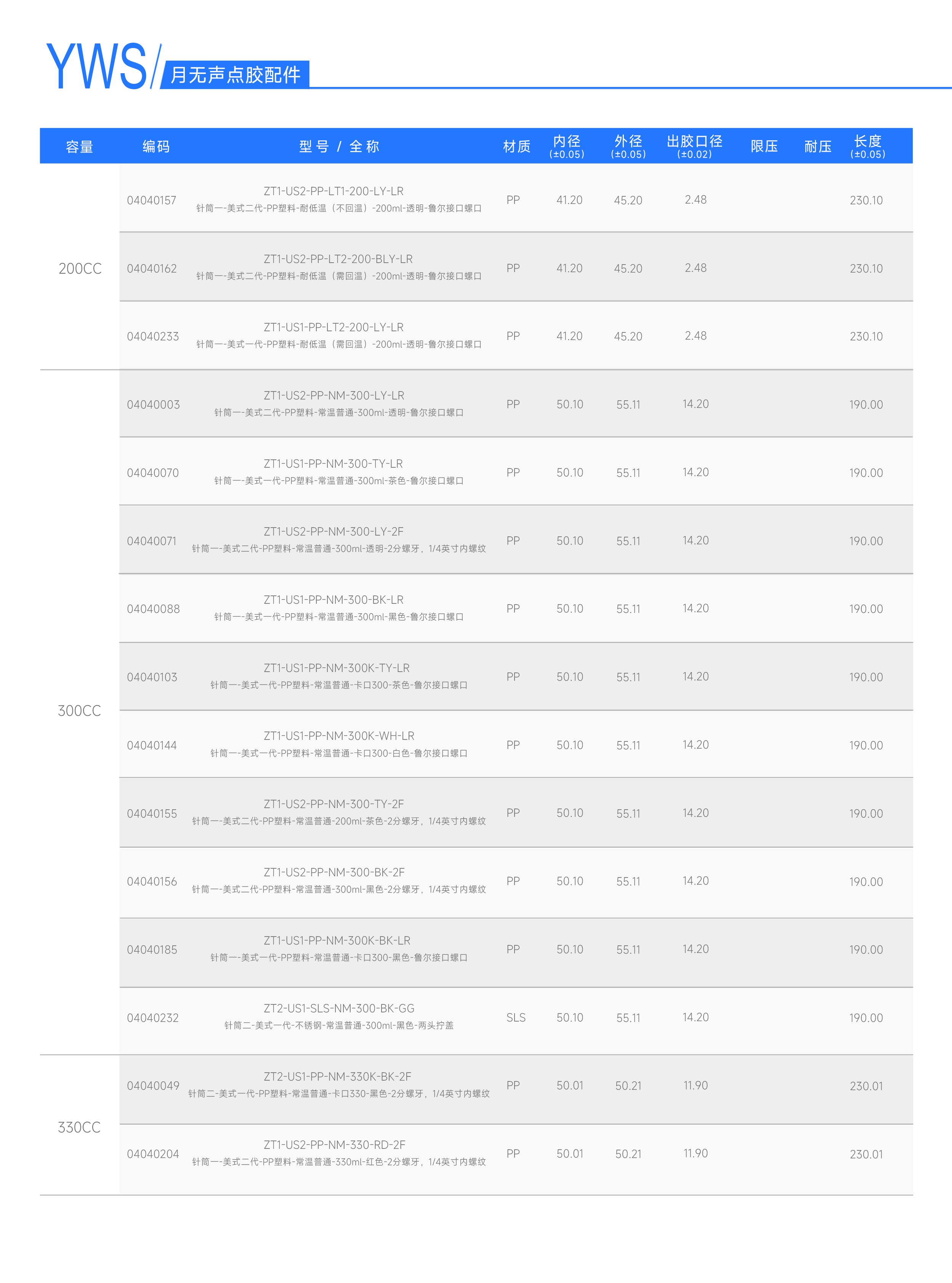Click the 编码 column header
The height and width of the screenshot is (1283, 952).
156,146
